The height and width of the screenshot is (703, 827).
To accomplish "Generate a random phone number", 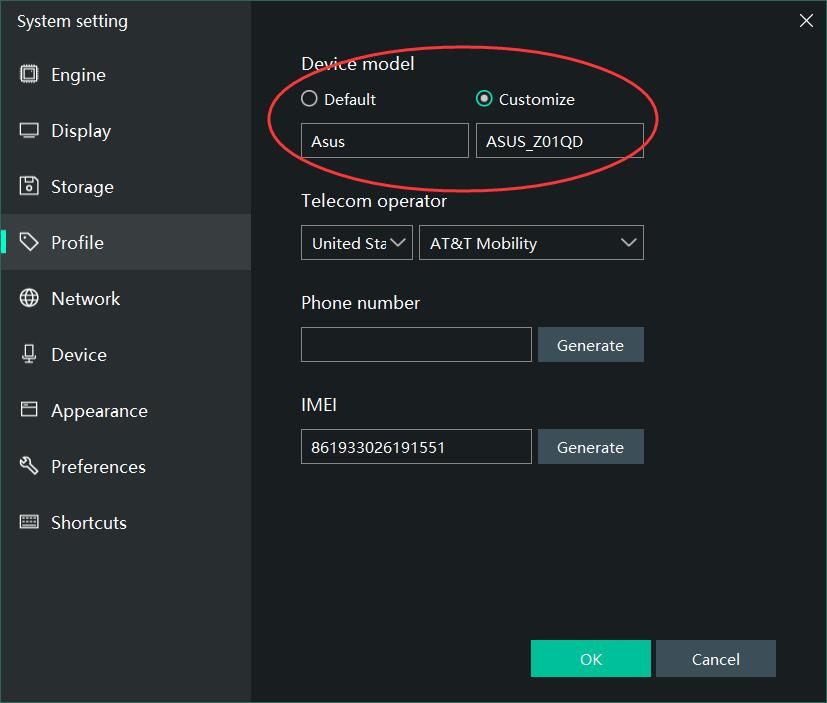I will [590, 345].
